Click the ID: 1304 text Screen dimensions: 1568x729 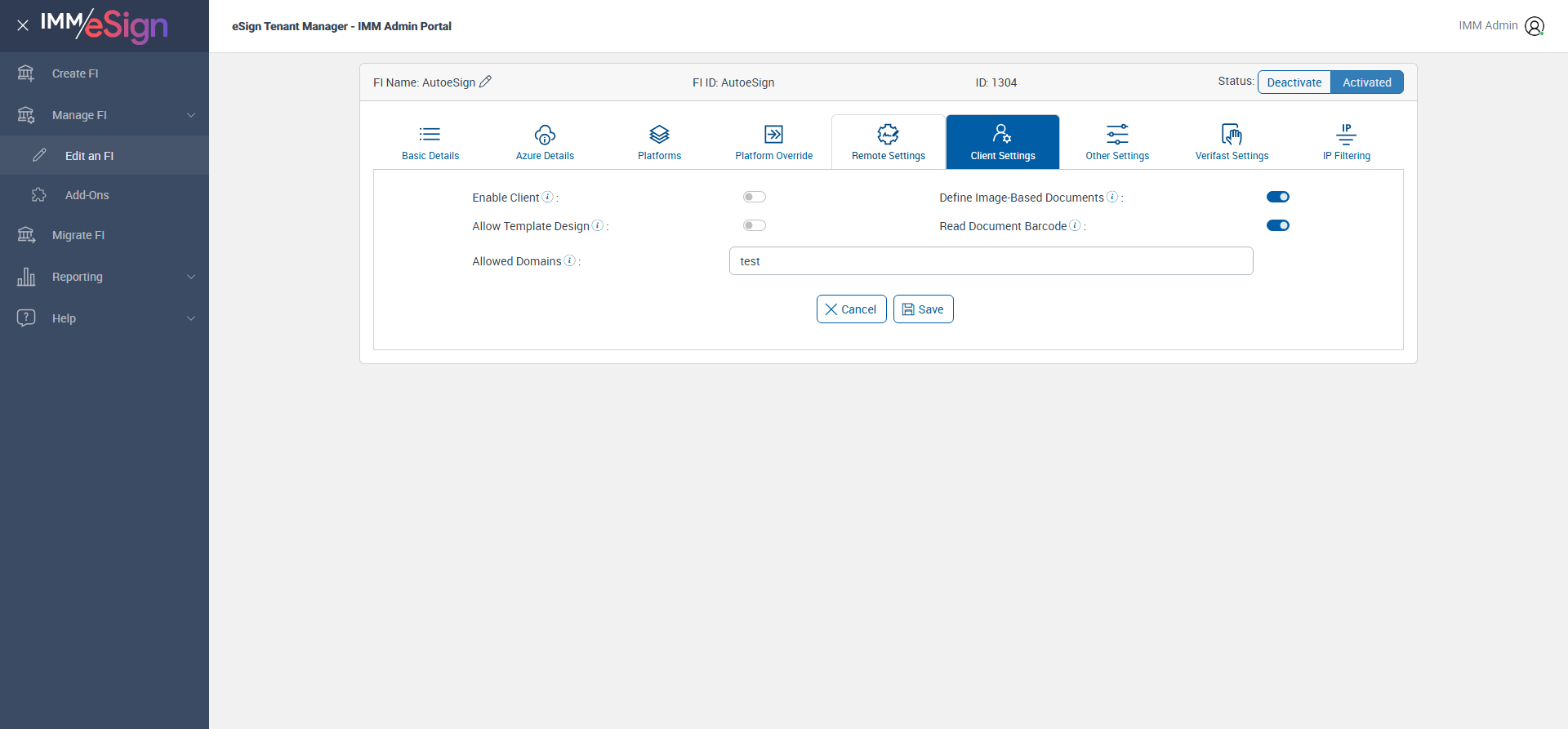[996, 82]
